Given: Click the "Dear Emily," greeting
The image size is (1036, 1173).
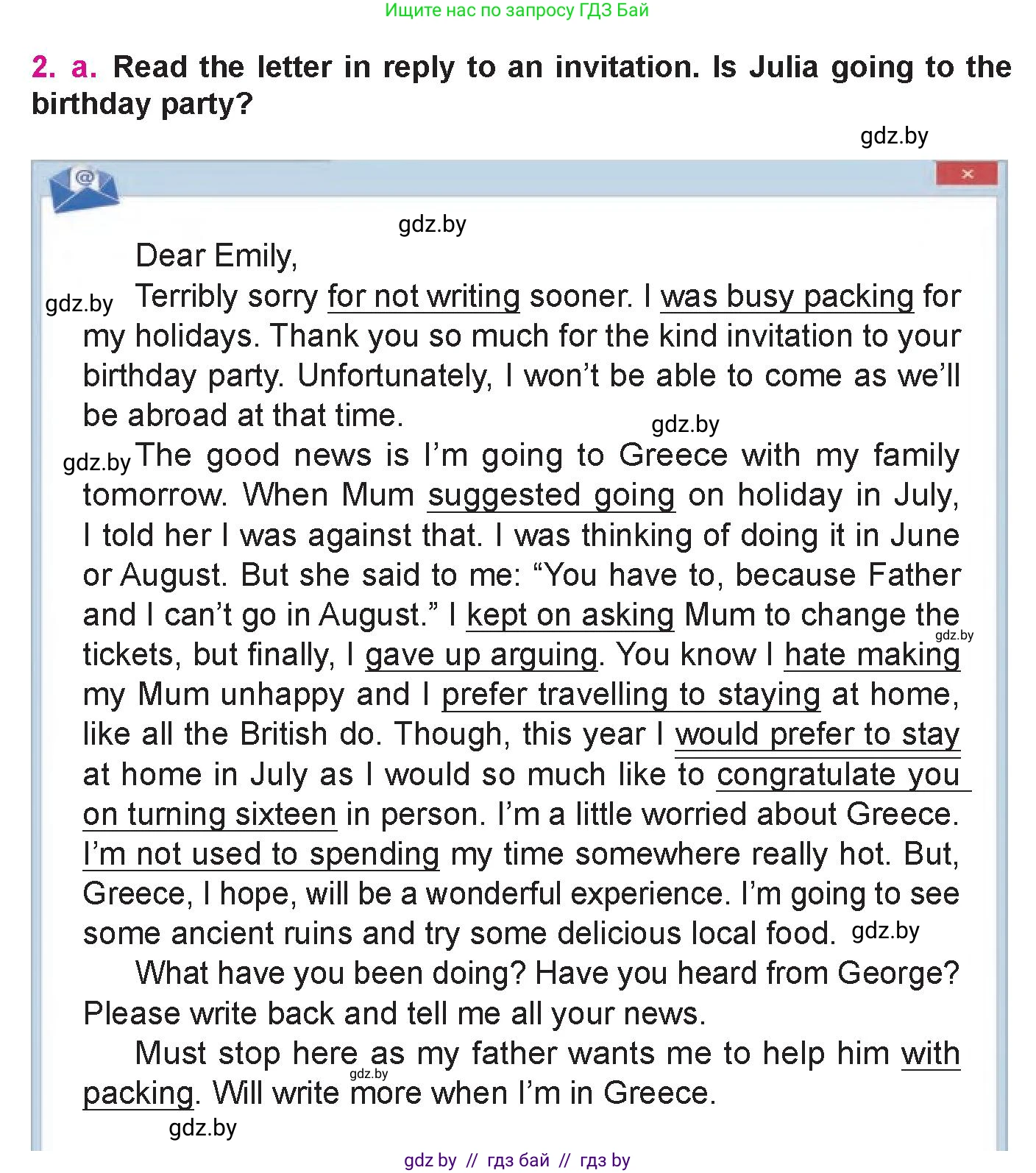Looking at the screenshot, I should (216, 256).
